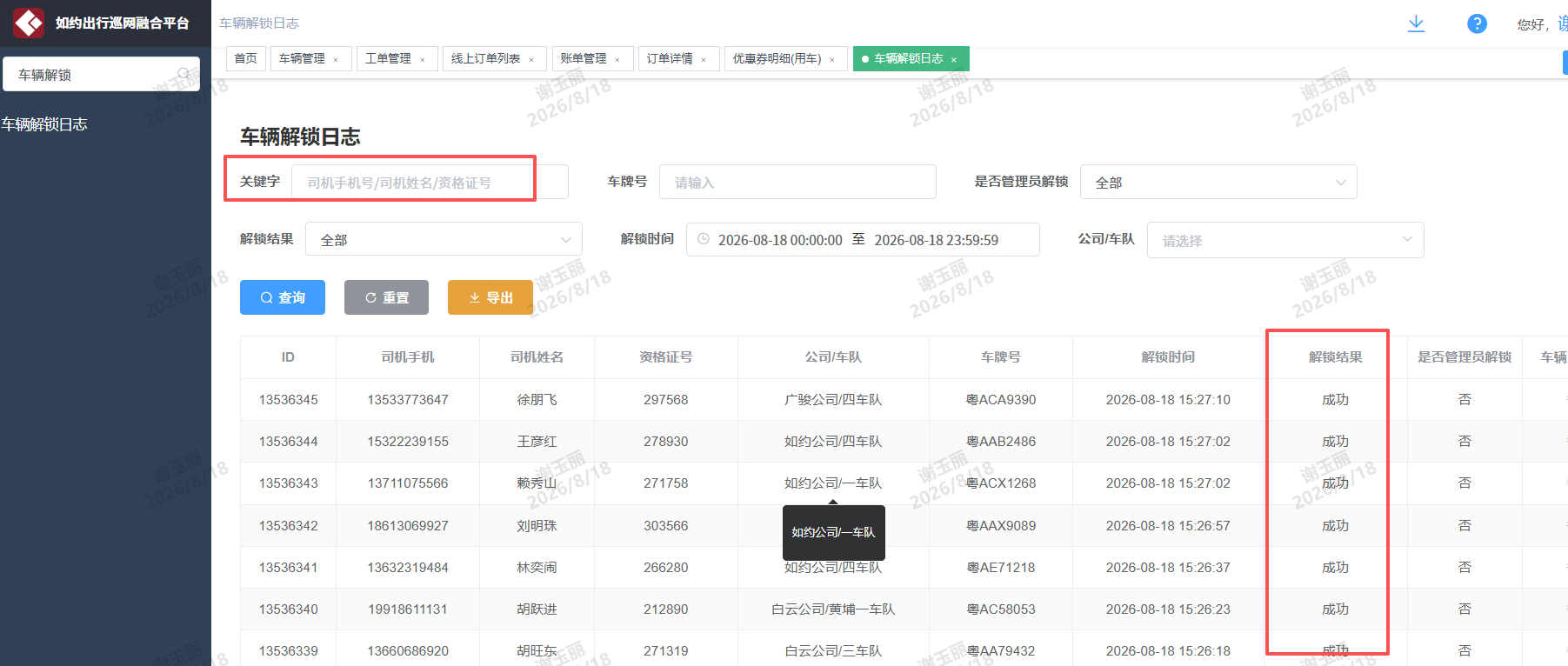Click the 查询 search button
Viewport: 1568px width, 666px height.
(283, 297)
